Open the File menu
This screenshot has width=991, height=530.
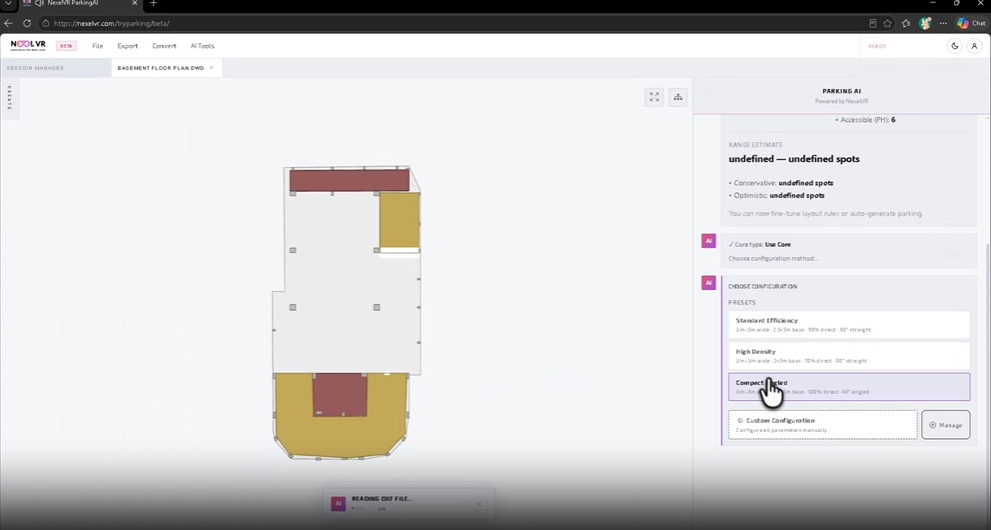(97, 46)
